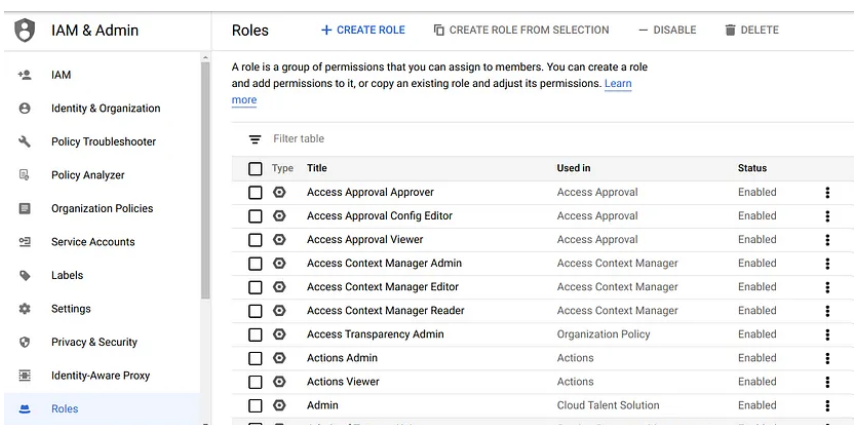Click the filter table icon
The width and height of the screenshot is (861, 425).
point(254,139)
